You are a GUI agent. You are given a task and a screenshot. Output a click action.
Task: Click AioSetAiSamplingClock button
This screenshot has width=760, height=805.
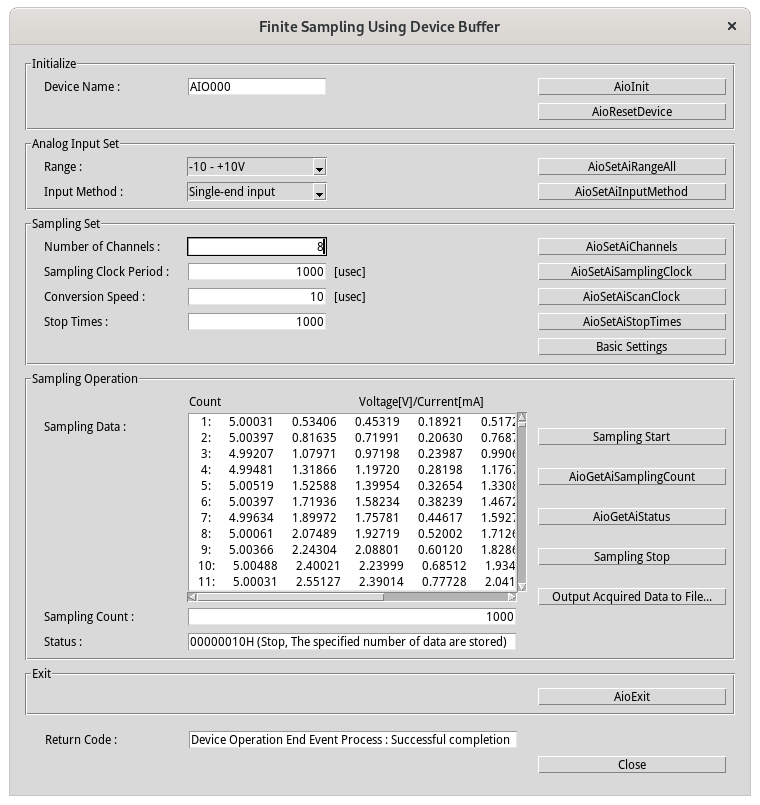(631, 272)
